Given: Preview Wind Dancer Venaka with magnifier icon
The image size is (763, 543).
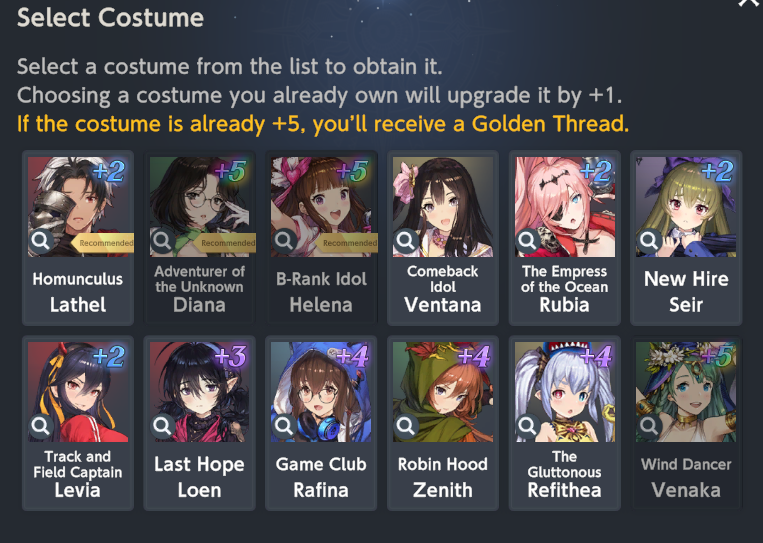Looking at the screenshot, I should click(649, 426).
